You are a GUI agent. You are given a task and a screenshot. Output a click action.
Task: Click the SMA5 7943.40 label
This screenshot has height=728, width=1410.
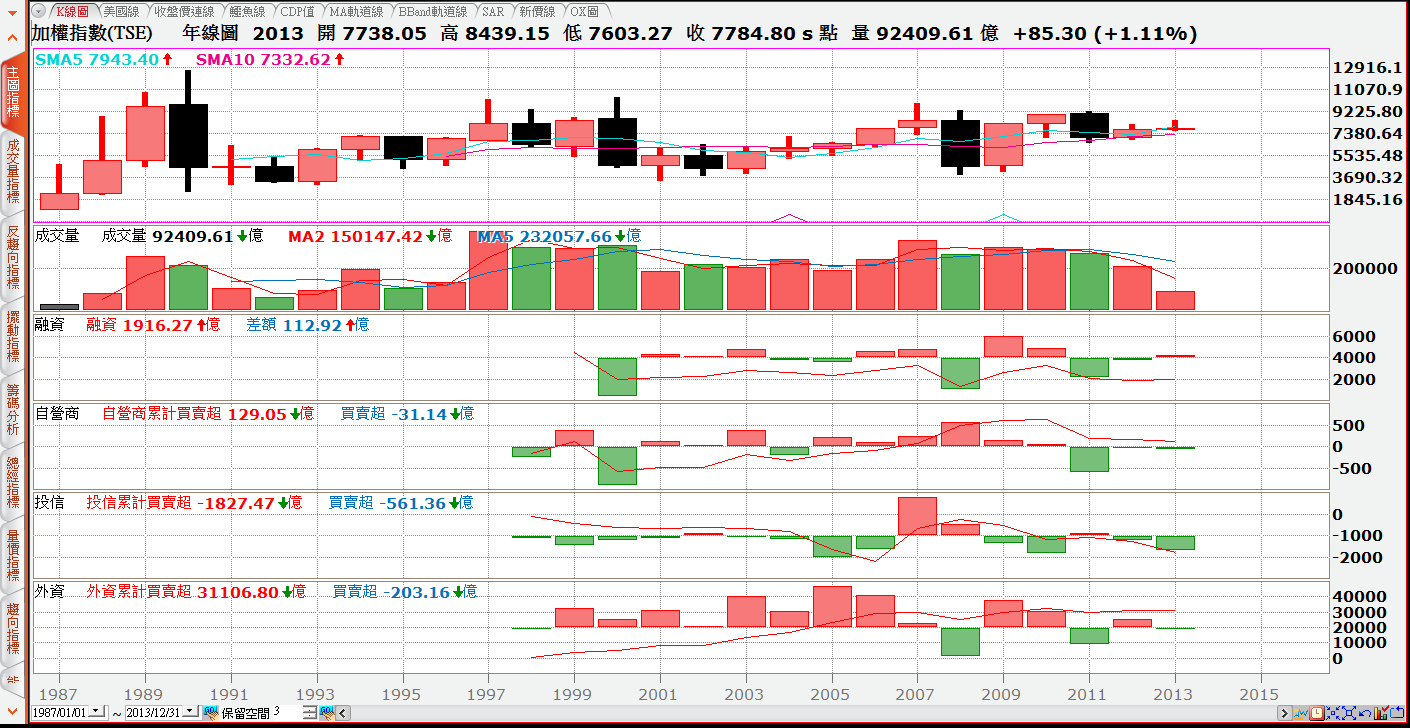97,59
